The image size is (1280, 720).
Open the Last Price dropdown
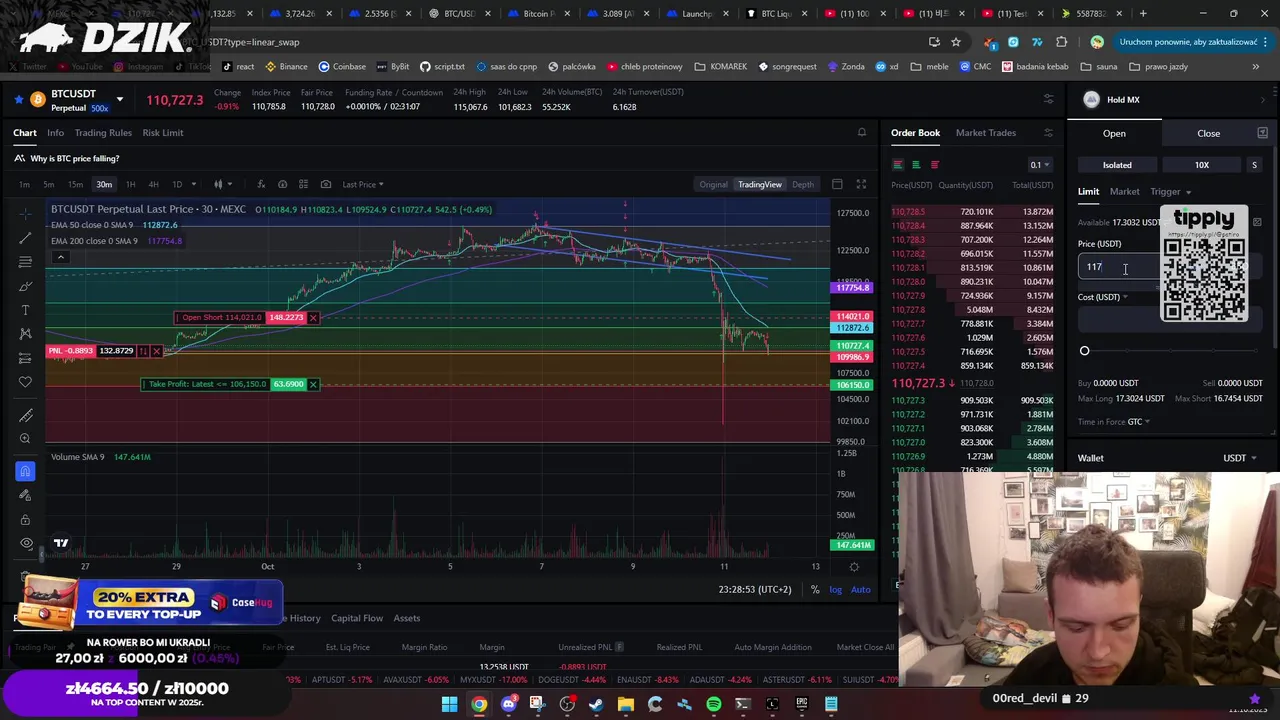pyautogui.click(x=362, y=184)
